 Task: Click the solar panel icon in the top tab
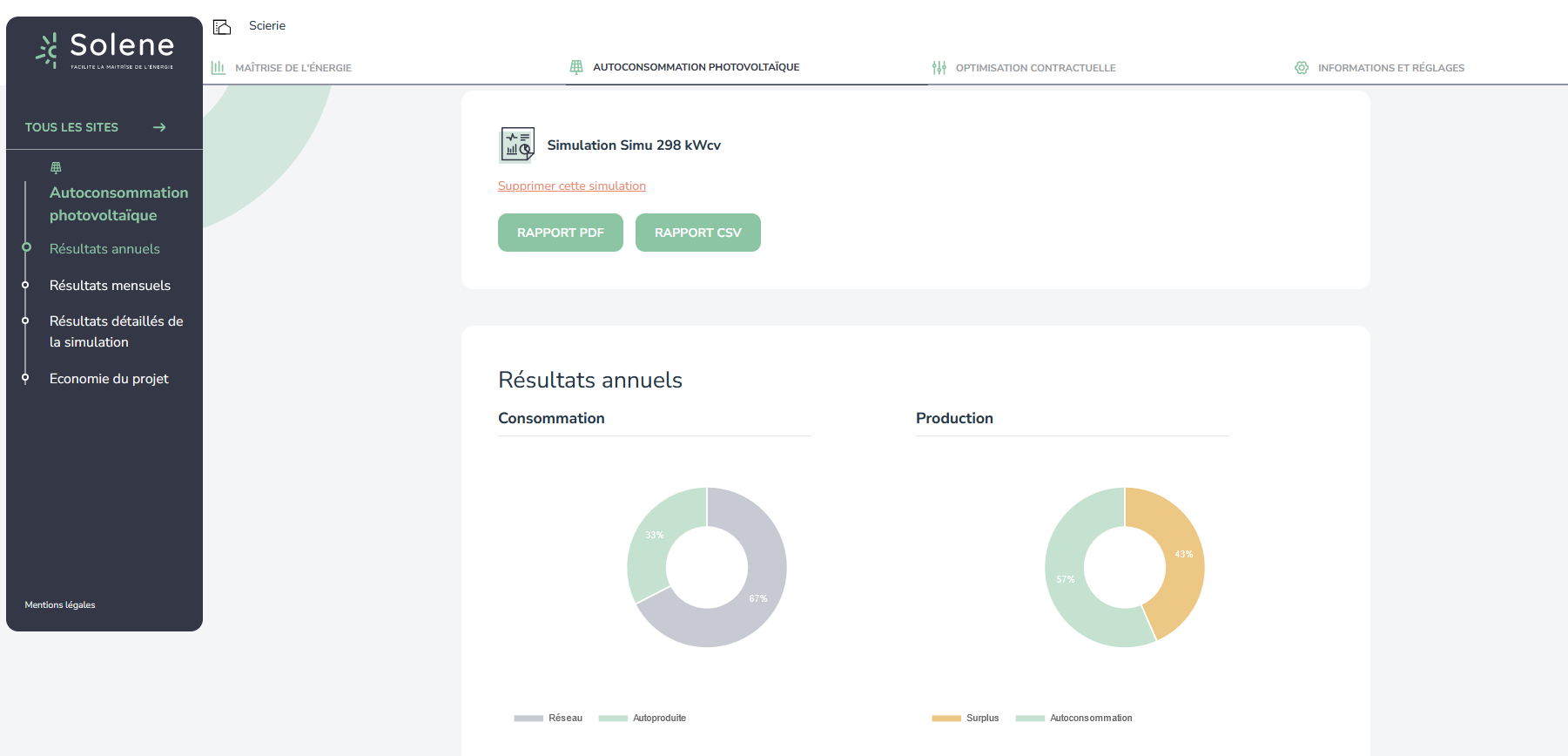[x=576, y=67]
